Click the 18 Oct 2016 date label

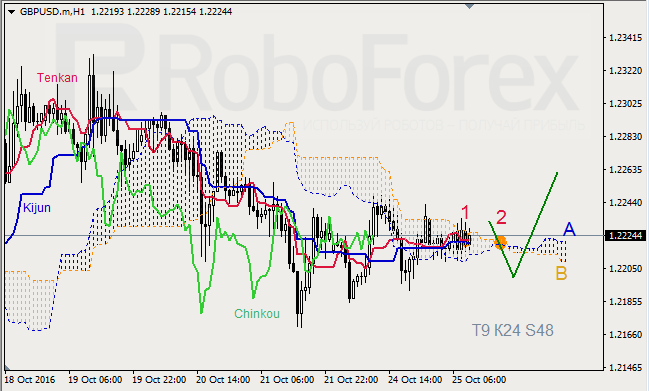click(29, 379)
